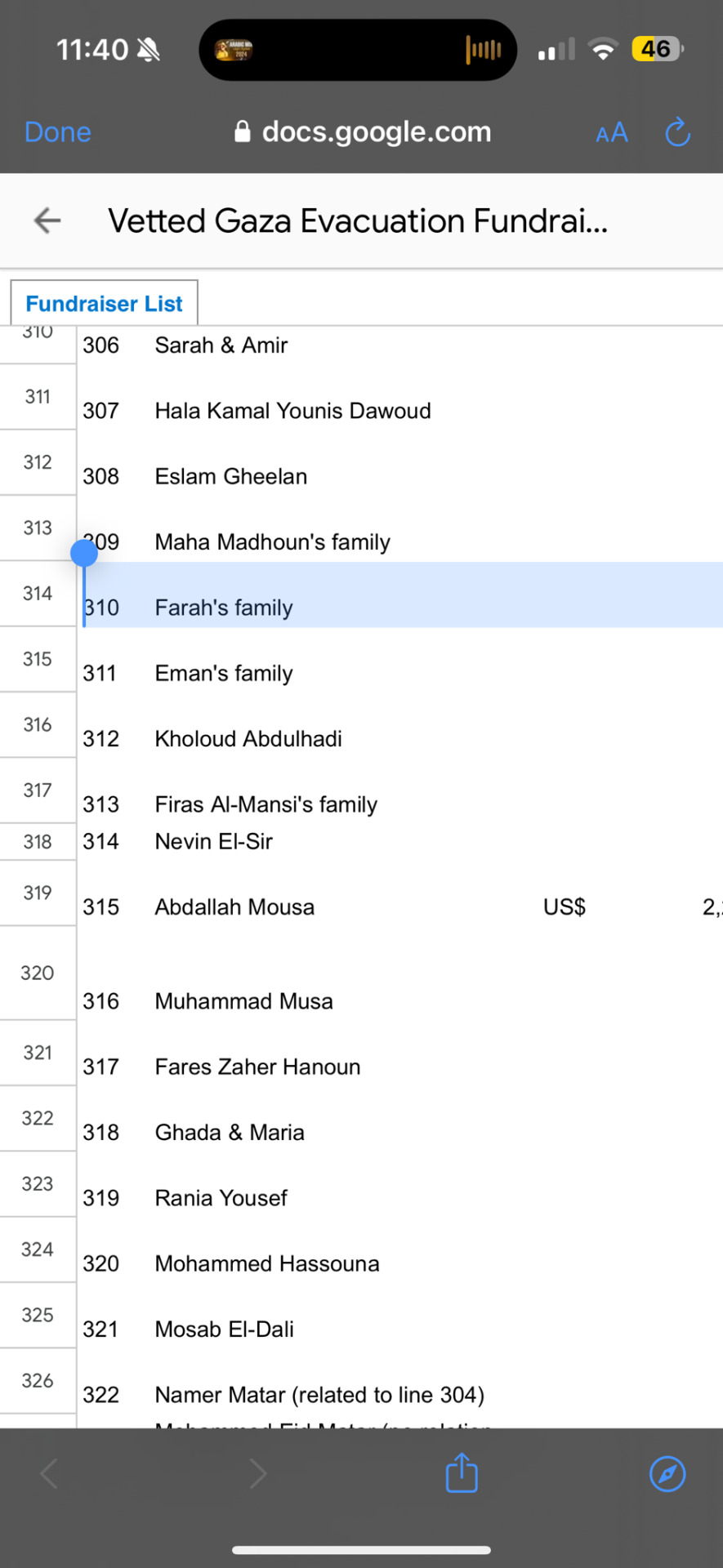
Task: Tap the Vetted Gaza Evacuation Fundrai... title
Action: 358,221
